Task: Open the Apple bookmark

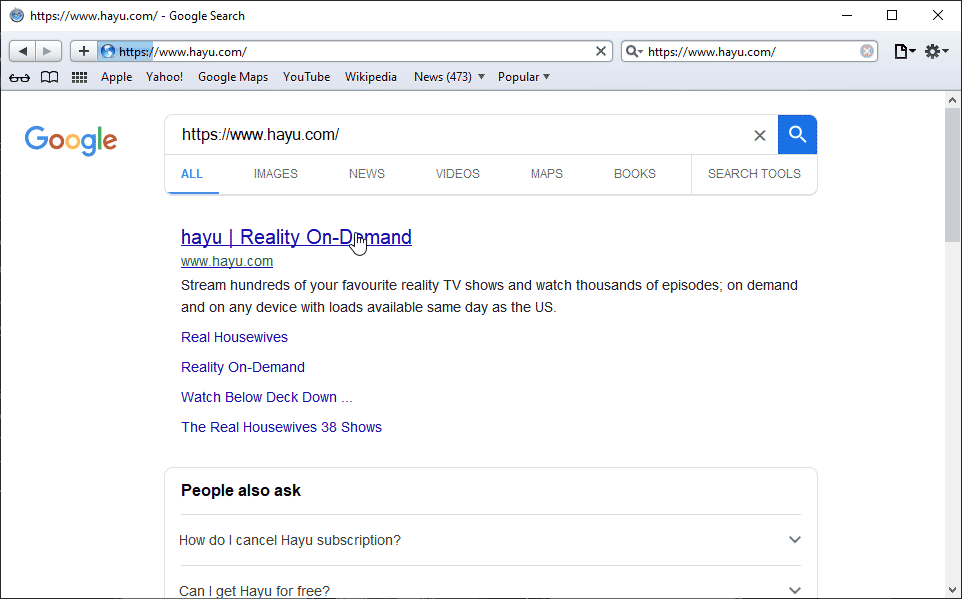Action: click(x=117, y=77)
